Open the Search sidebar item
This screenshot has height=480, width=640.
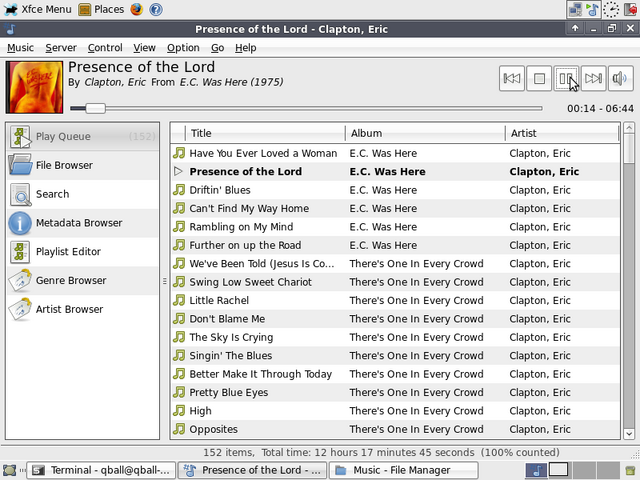click(83, 194)
